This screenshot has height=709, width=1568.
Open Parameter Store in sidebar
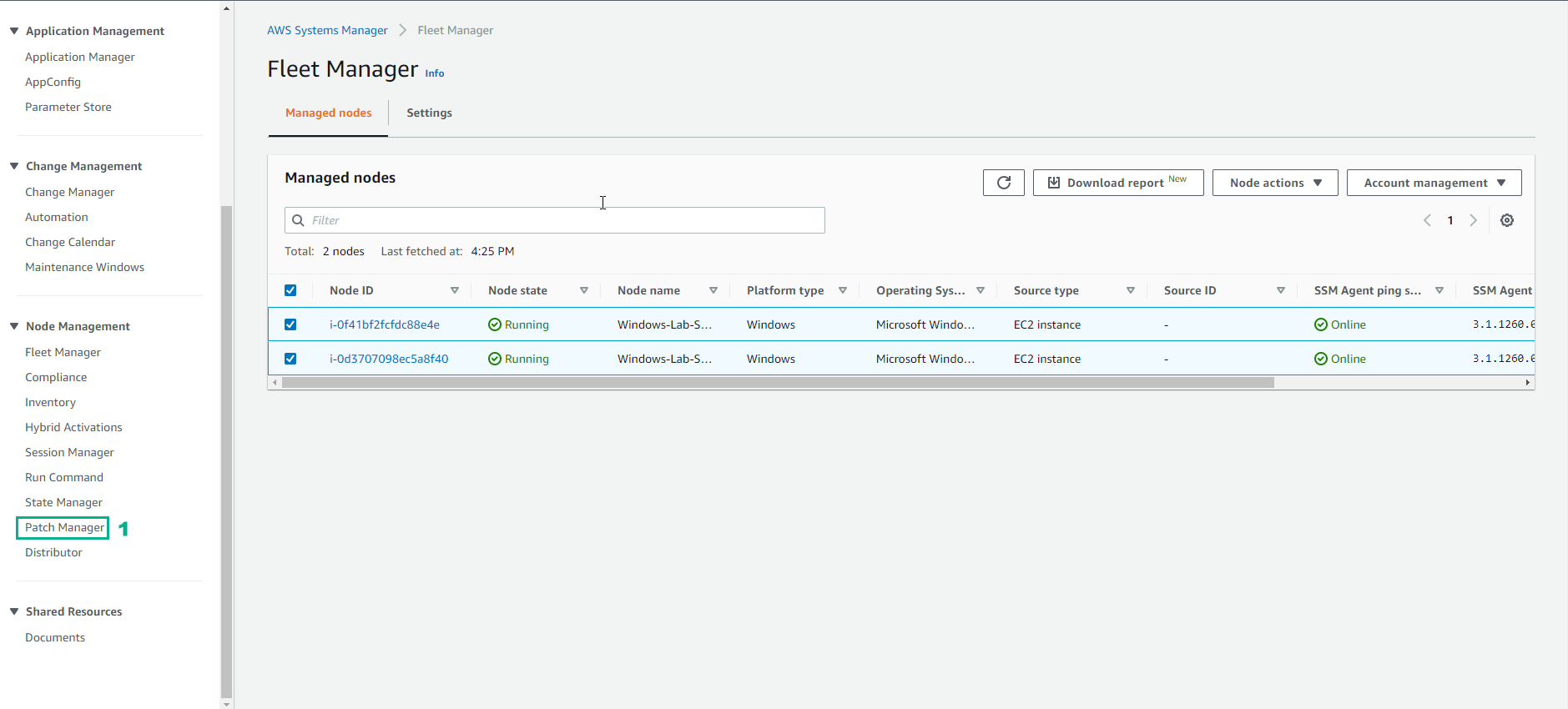[x=68, y=107]
